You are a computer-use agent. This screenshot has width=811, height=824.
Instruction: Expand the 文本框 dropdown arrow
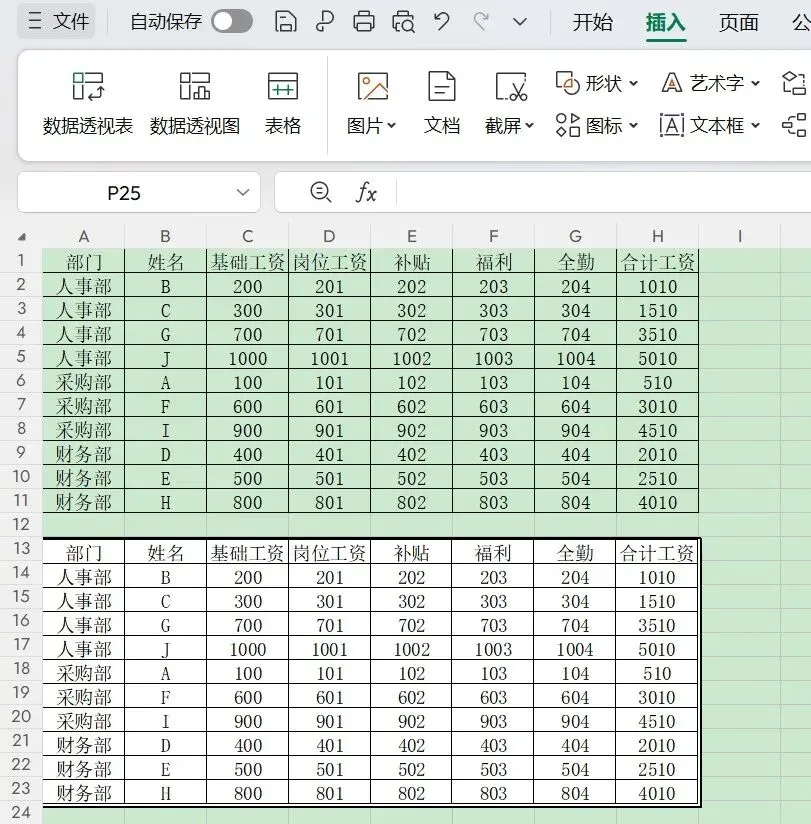(756, 125)
